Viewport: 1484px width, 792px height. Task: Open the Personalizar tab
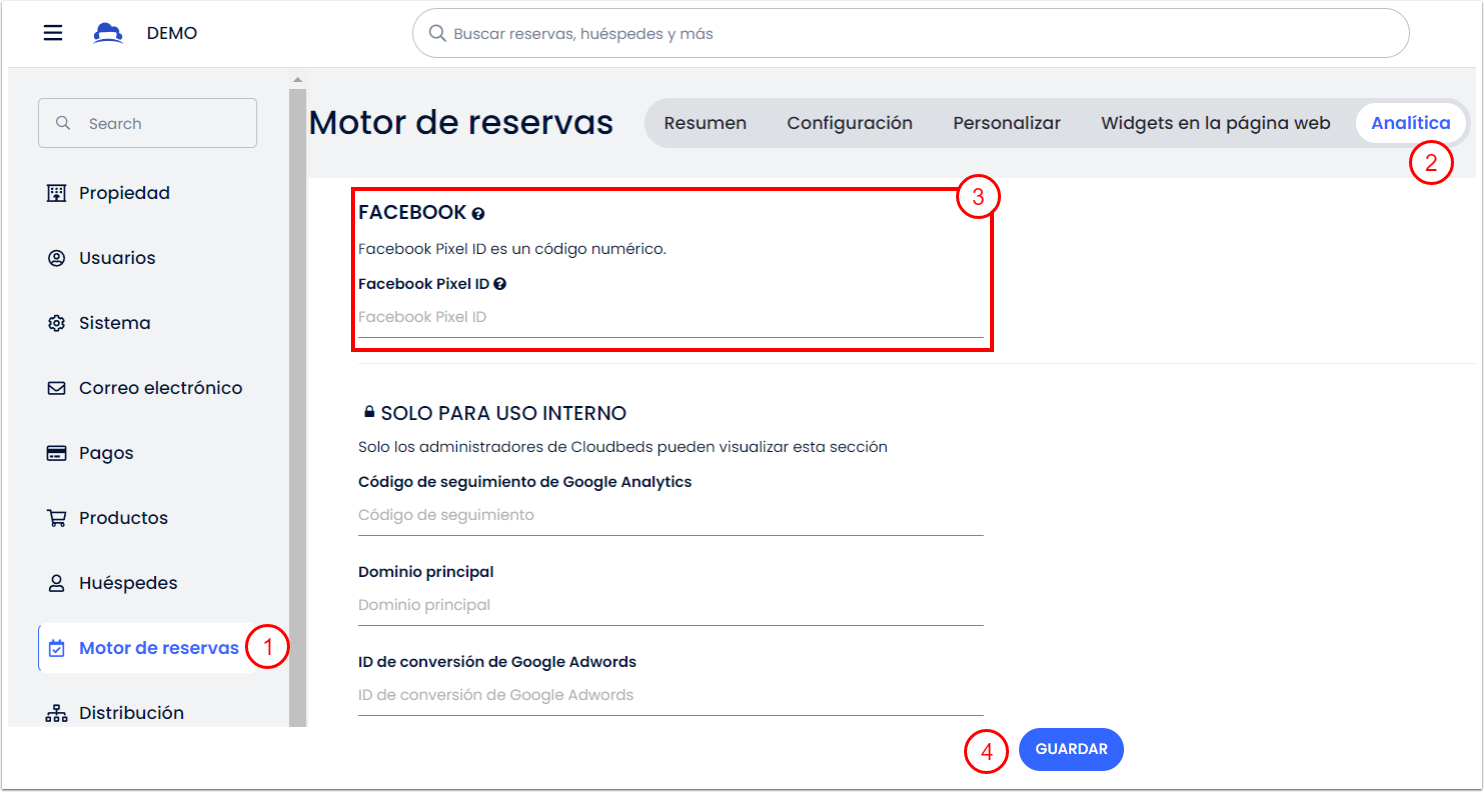[x=1007, y=123]
